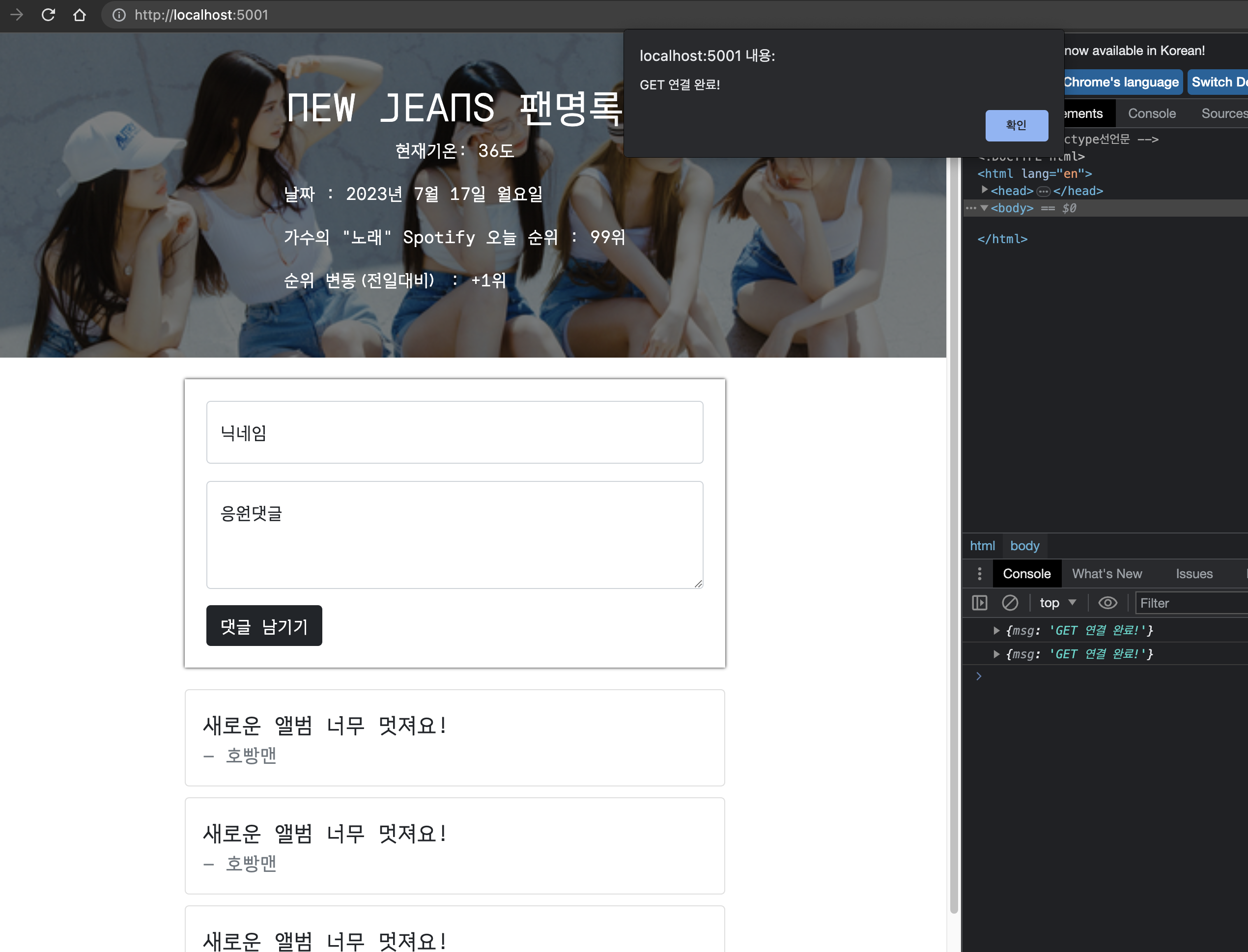Click the site info icon in address bar
Image resolution: width=1248 pixels, height=952 pixels.
tap(119, 15)
